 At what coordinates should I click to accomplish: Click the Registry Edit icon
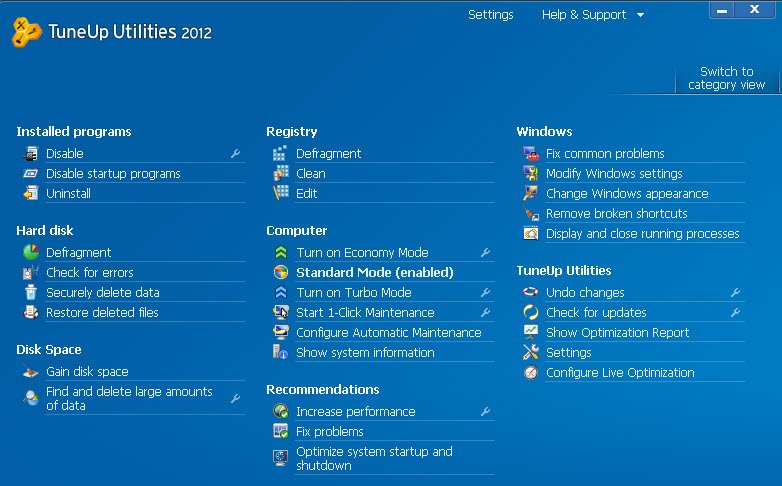pos(280,193)
